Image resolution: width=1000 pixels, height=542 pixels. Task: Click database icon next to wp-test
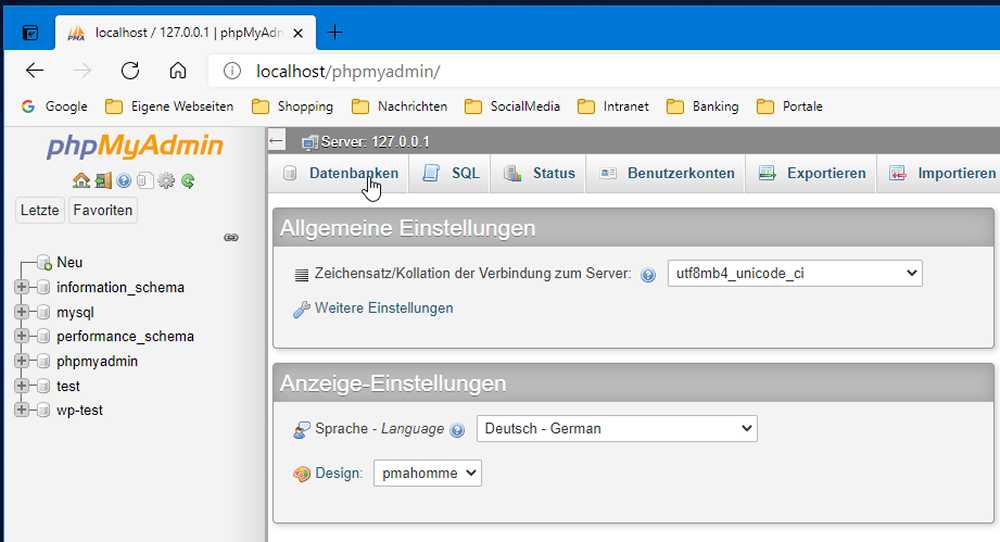(43, 410)
